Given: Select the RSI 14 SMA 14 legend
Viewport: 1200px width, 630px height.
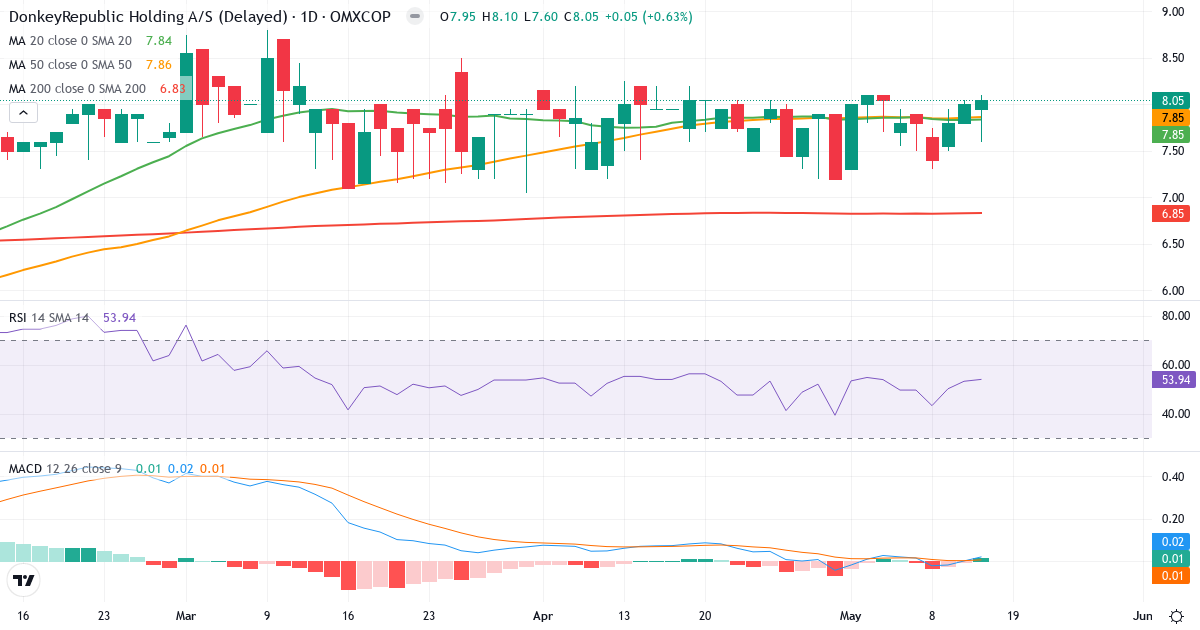Looking at the screenshot, I should [x=50, y=318].
